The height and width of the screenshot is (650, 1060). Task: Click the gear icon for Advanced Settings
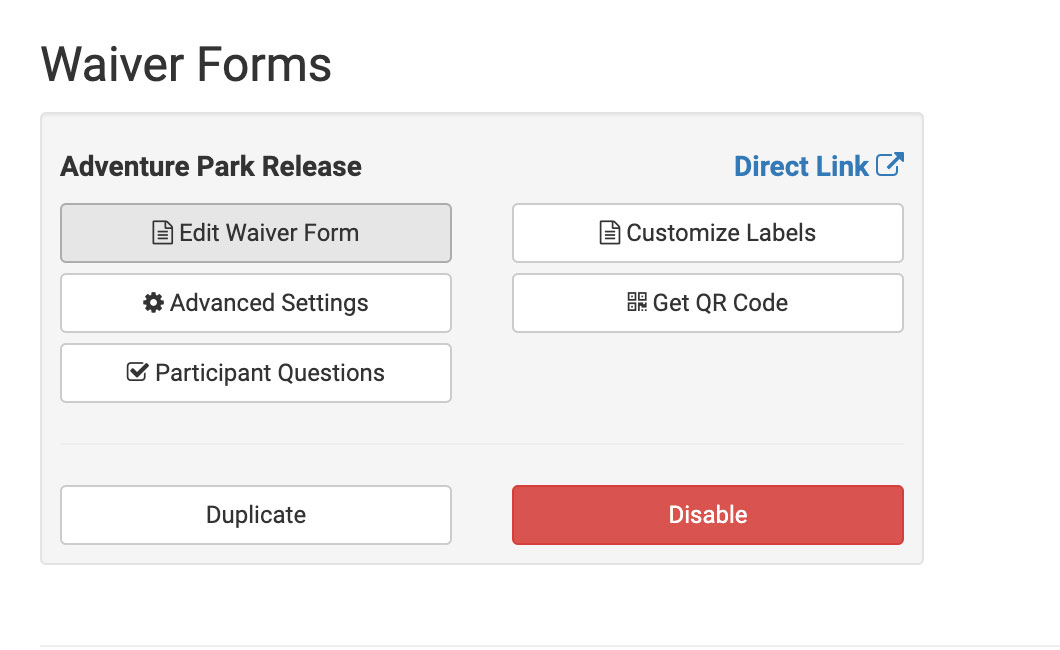pyautogui.click(x=153, y=303)
